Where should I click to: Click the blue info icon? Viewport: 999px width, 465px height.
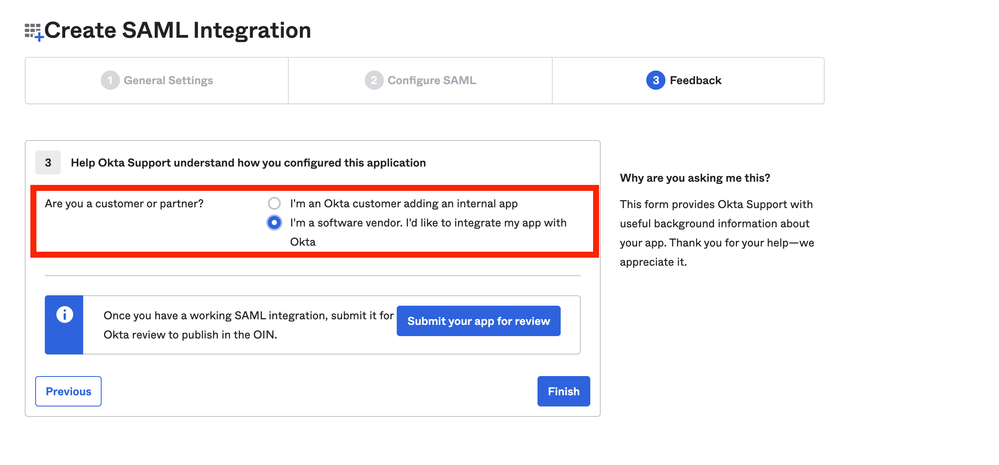[65, 314]
